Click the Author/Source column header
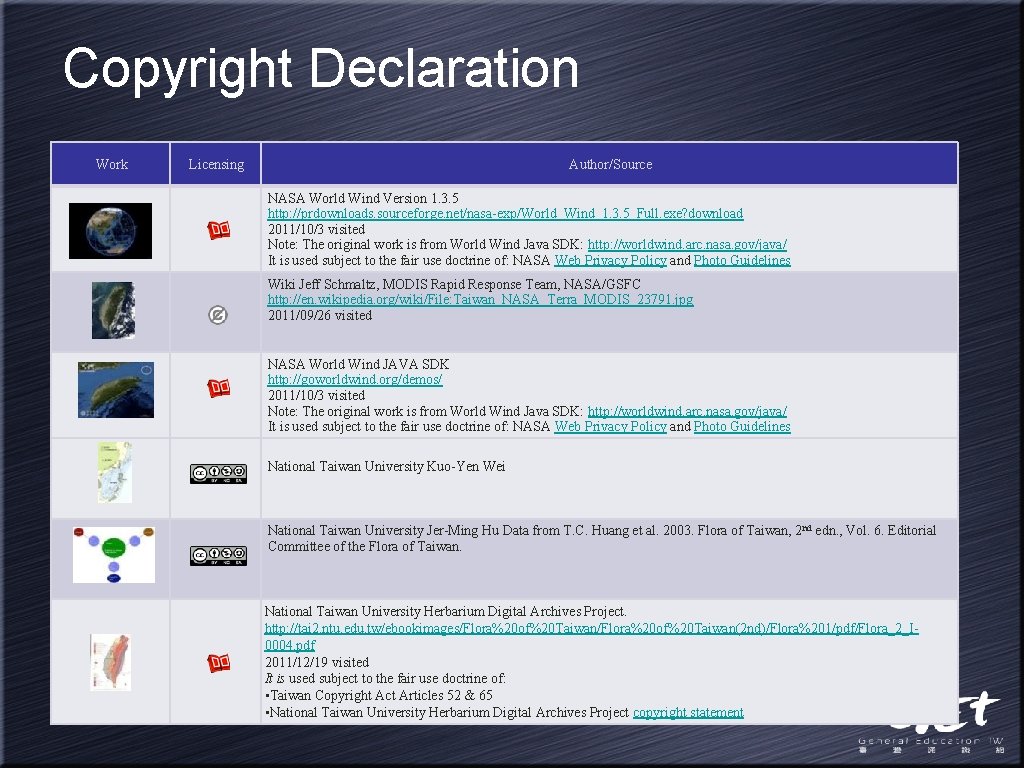This screenshot has width=1024, height=768. point(610,164)
